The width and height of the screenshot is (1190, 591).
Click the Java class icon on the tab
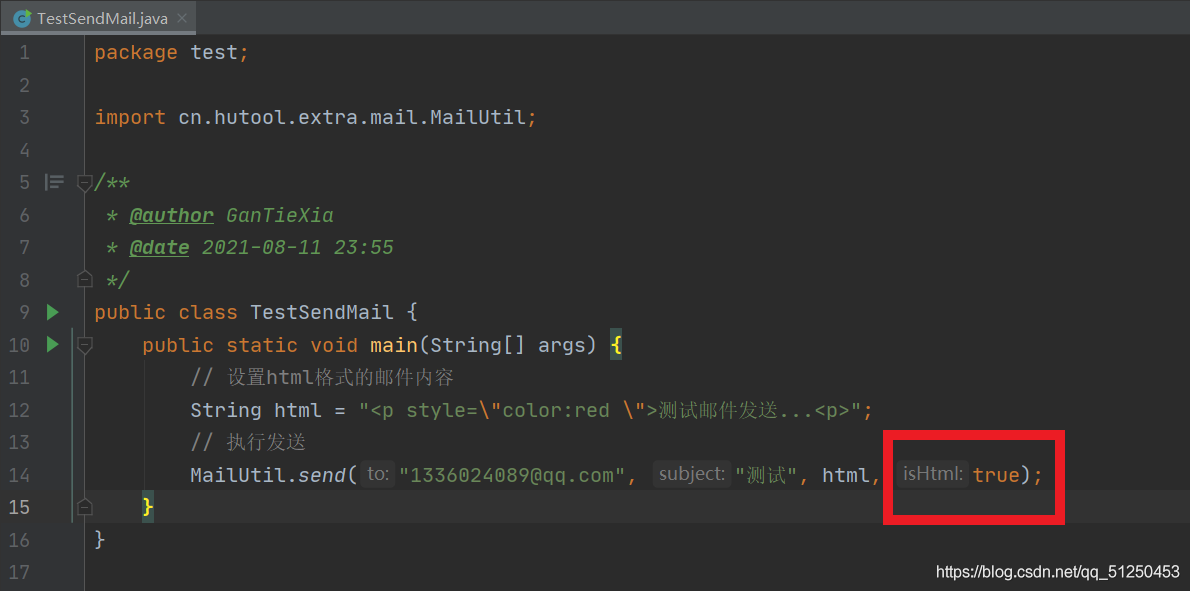point(23,18)
